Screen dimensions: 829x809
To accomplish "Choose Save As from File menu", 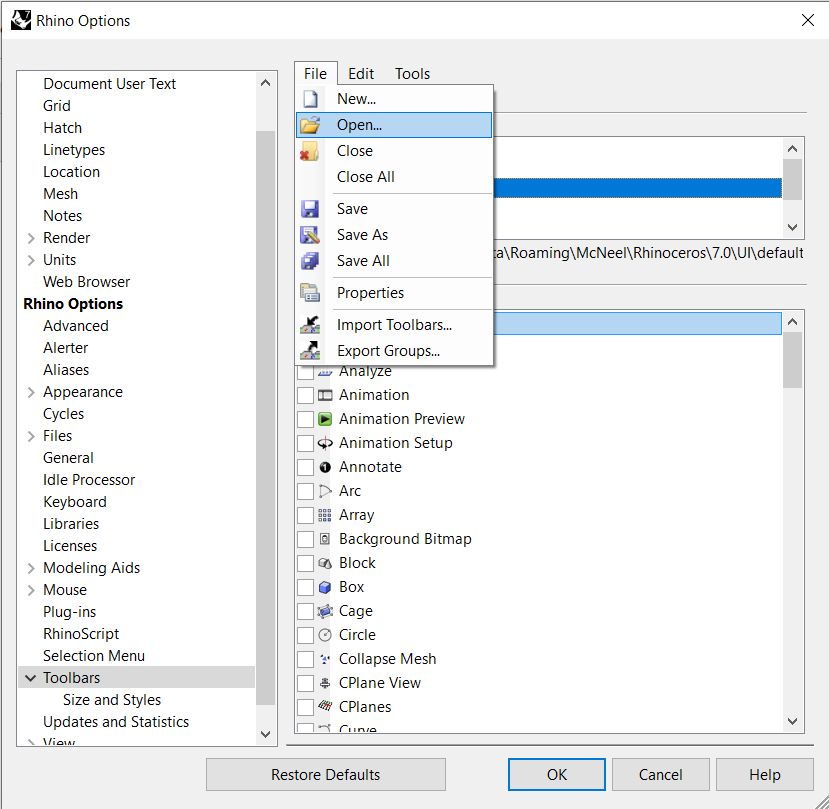I will (x=362, y=235).
